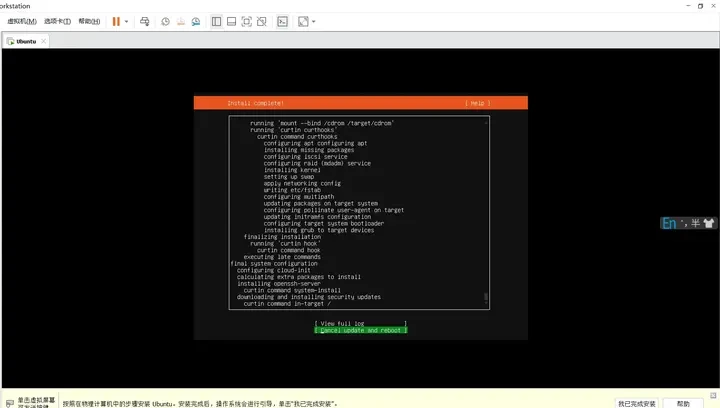This screenshot has width=720, height=408.
Task: Click the Unity mode icon
Action: point(262,22)
